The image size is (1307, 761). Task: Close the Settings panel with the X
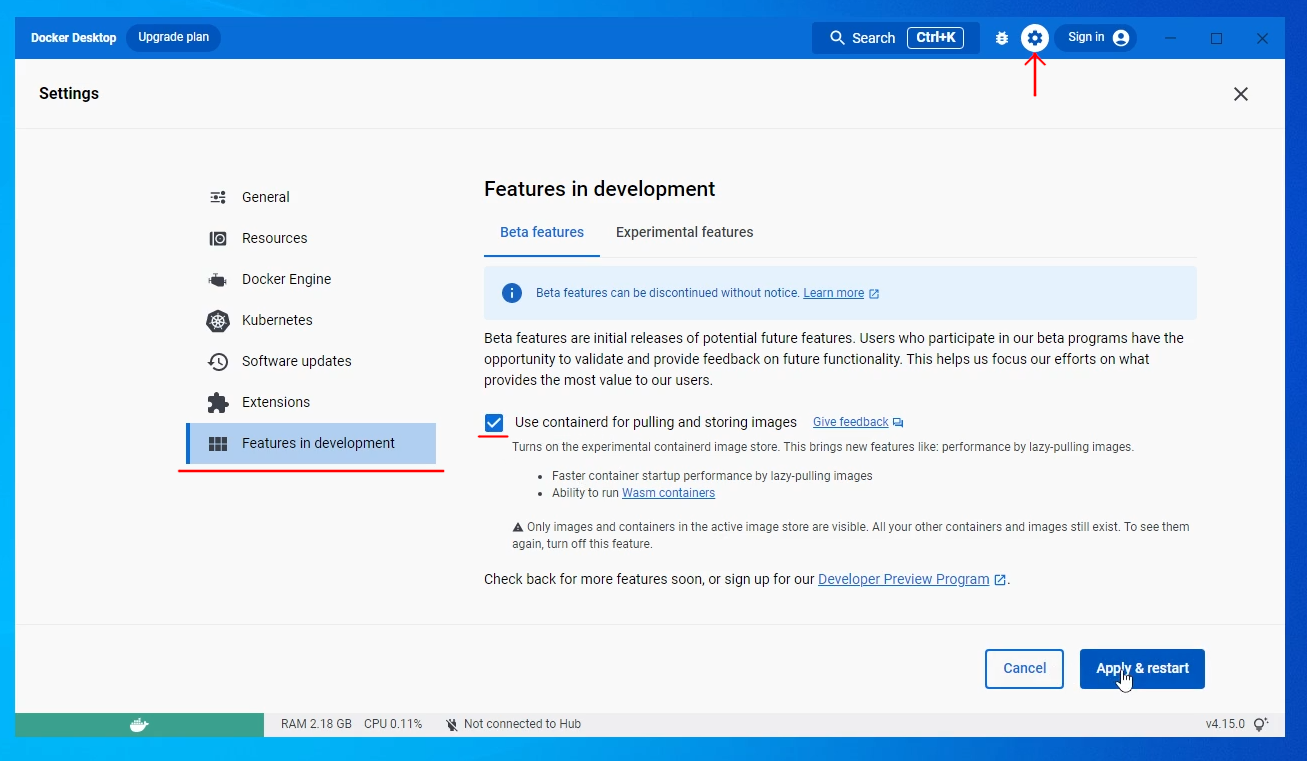[x=1241, y=94]
